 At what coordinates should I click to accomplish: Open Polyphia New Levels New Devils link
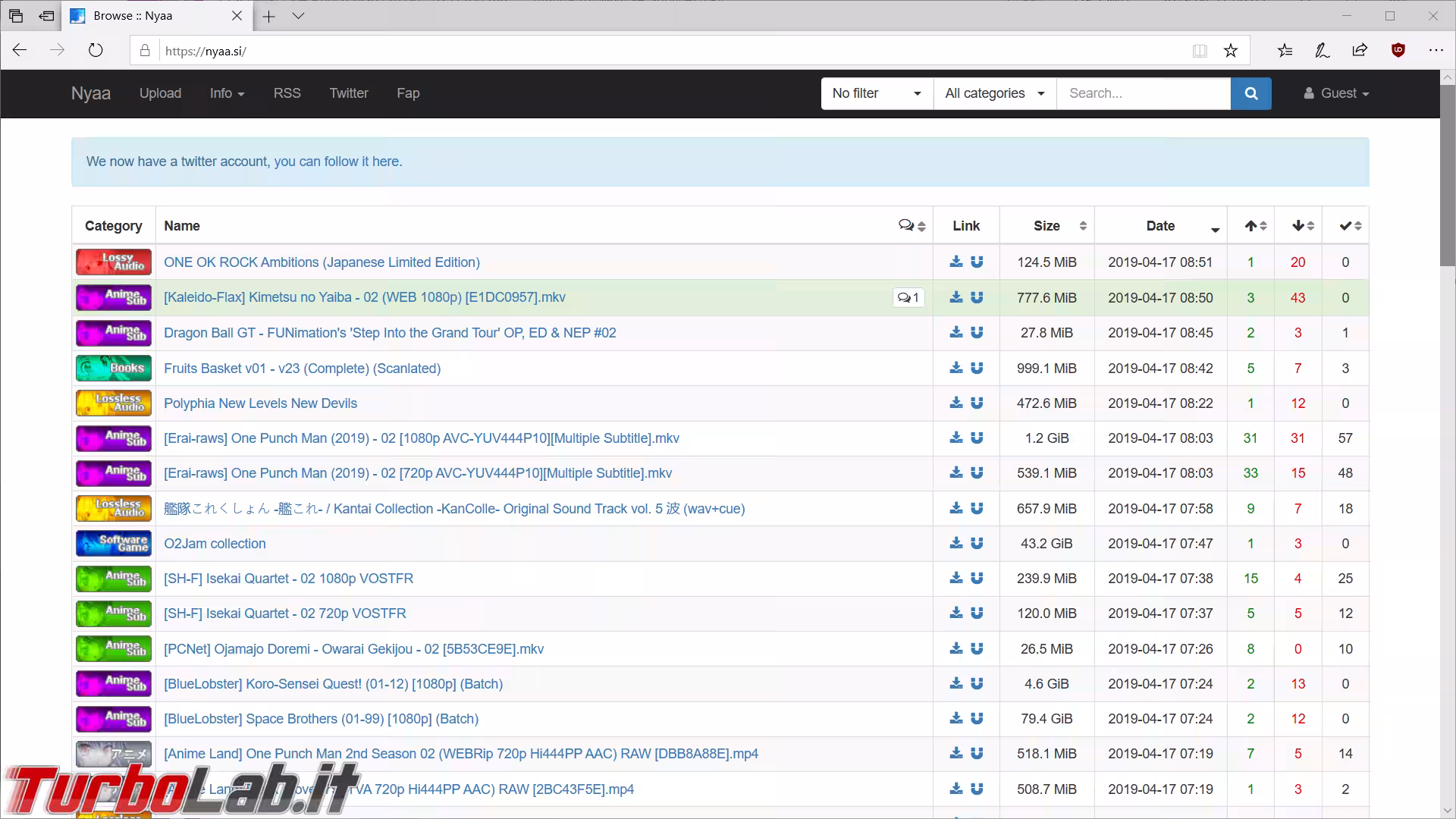pos(260,403)
